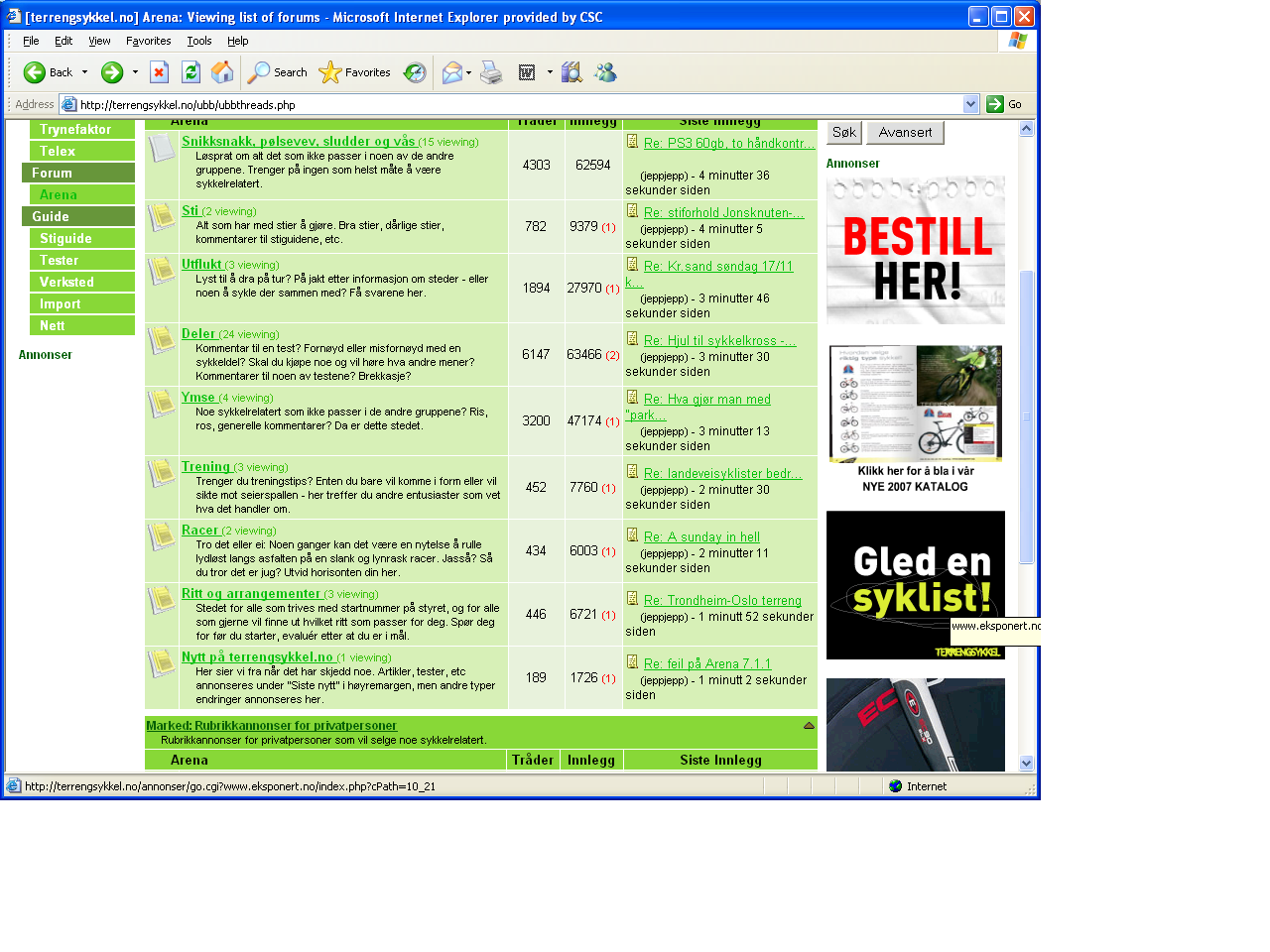Screen dimensions: 1270x952
Task: Open the Mail toolbar icon
Action: (x=452, y=72)
